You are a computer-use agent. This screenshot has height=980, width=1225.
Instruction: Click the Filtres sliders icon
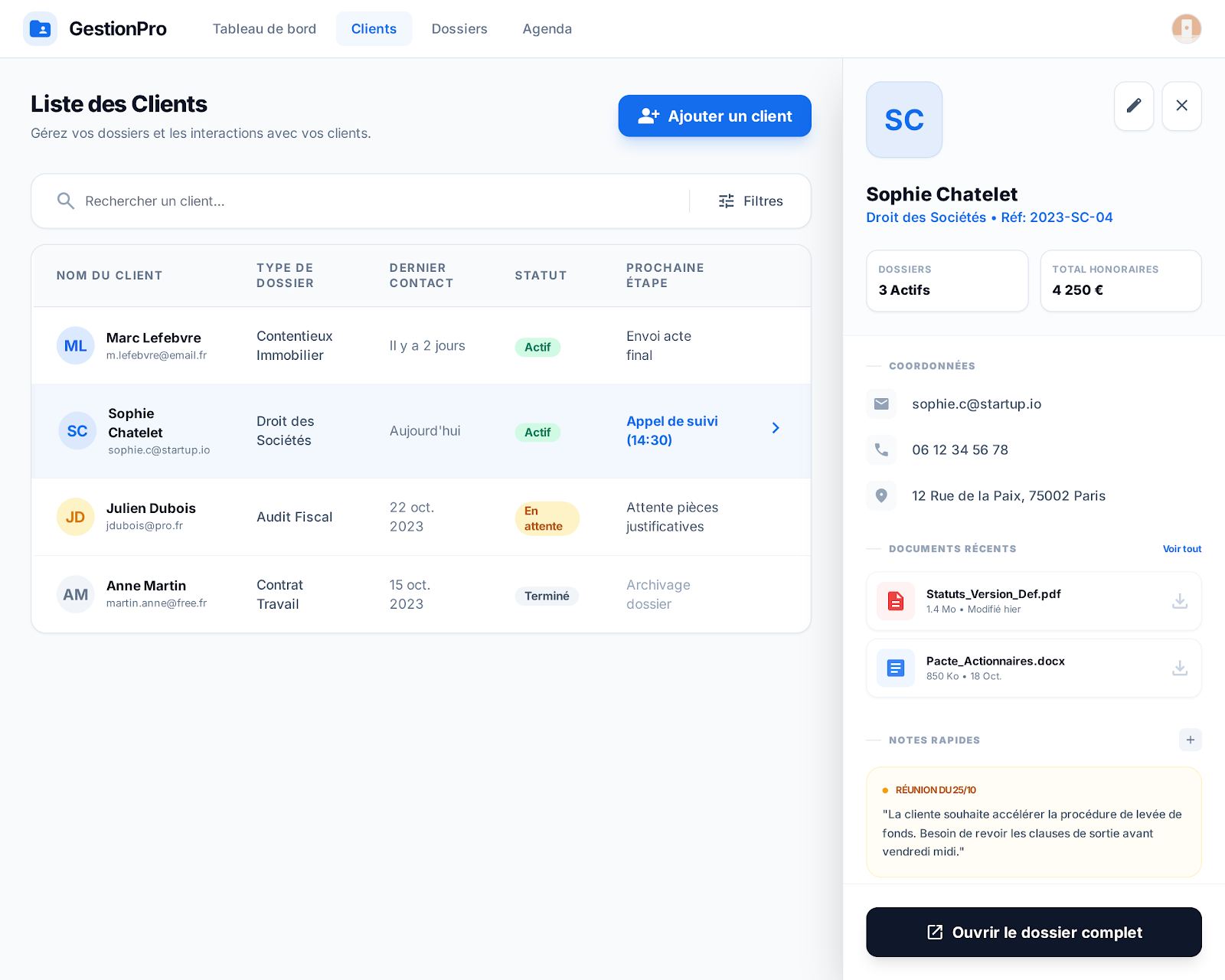coord(726,201)
